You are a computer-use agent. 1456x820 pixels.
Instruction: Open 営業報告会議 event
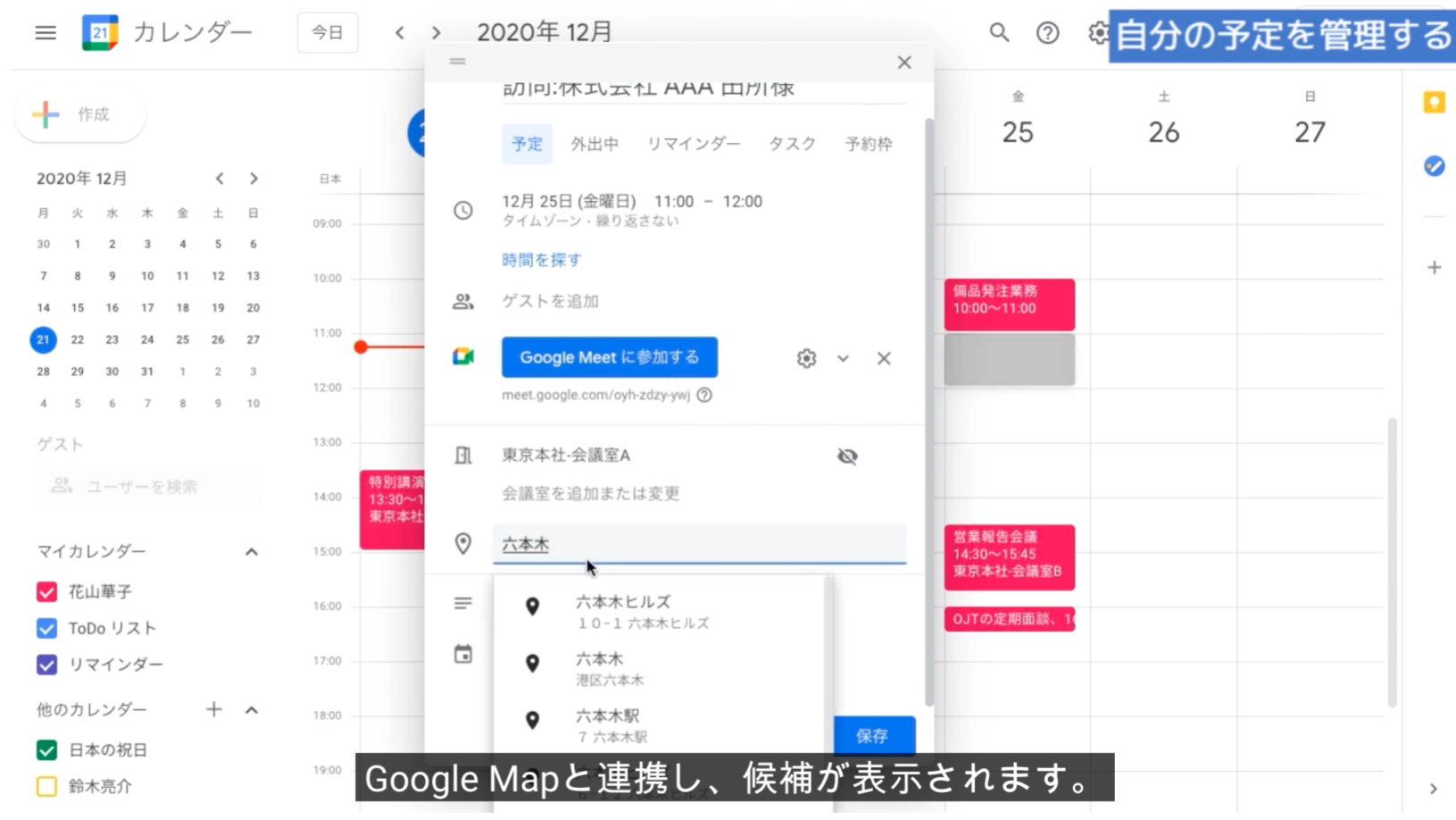(1010, 557)
